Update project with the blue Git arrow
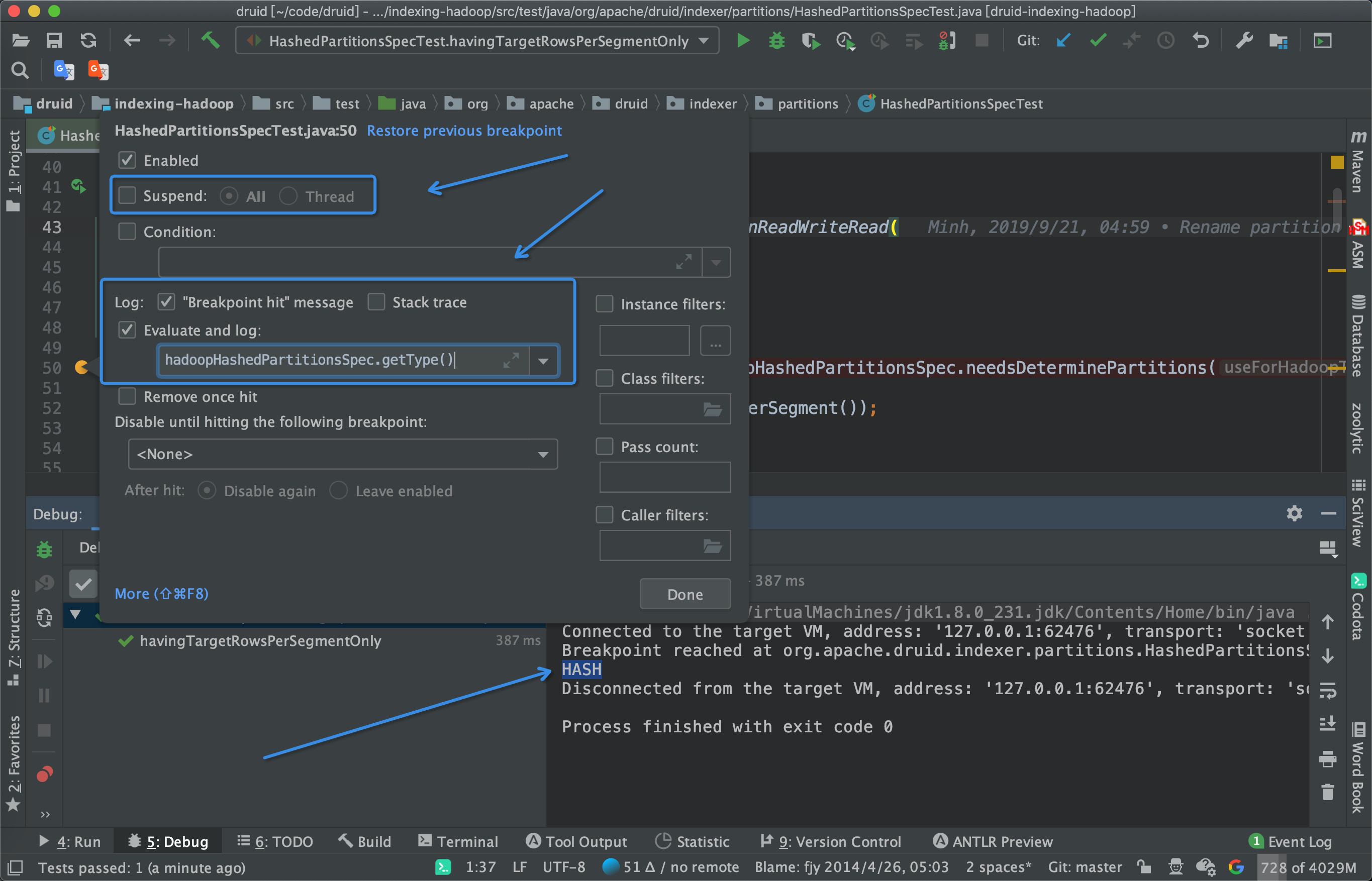1372x881 pixels. click(x=1063, y=41)
